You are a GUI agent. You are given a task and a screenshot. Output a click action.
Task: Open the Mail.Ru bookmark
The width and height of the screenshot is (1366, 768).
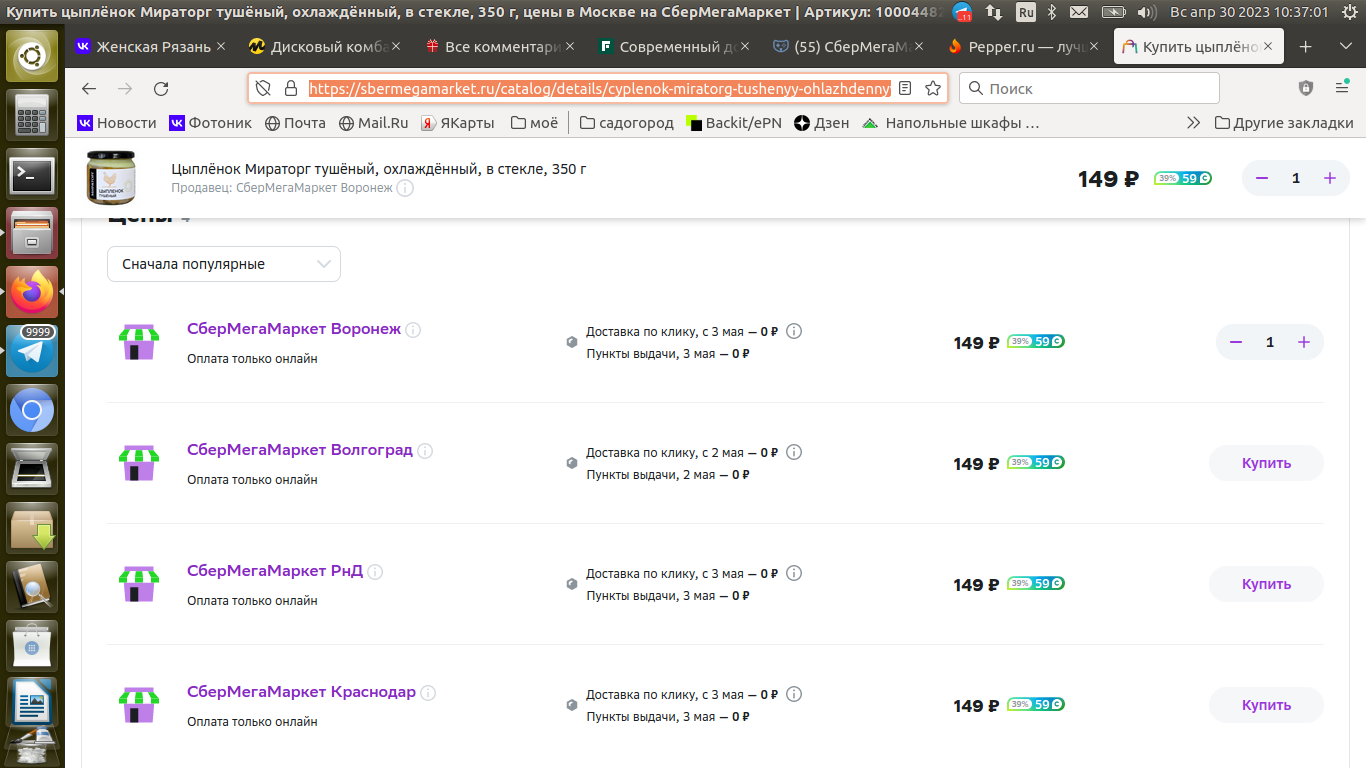(374, 123)
